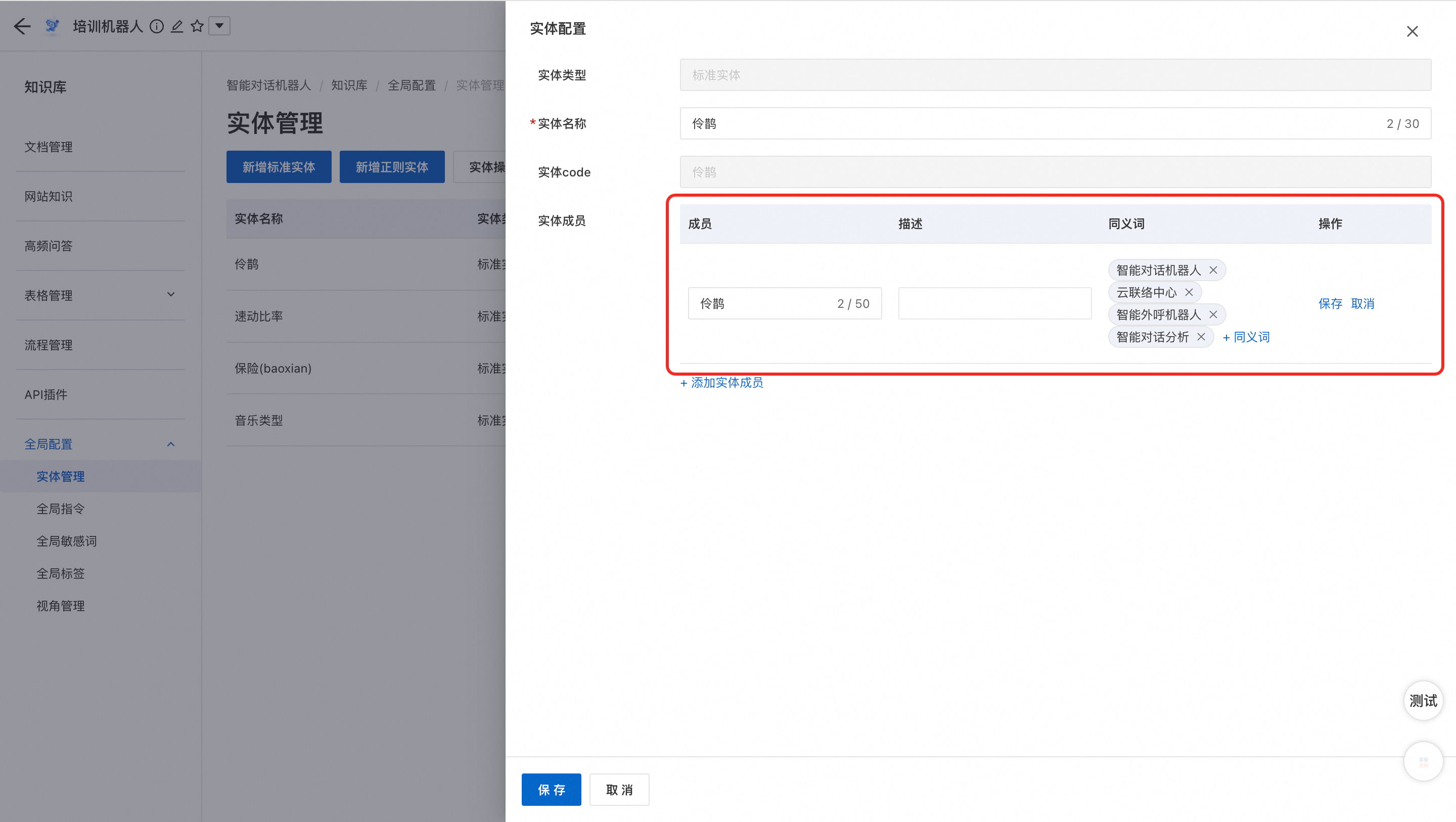Select 保险(baoxian) row in entity list
The image size is (1456, 822).
366,368
